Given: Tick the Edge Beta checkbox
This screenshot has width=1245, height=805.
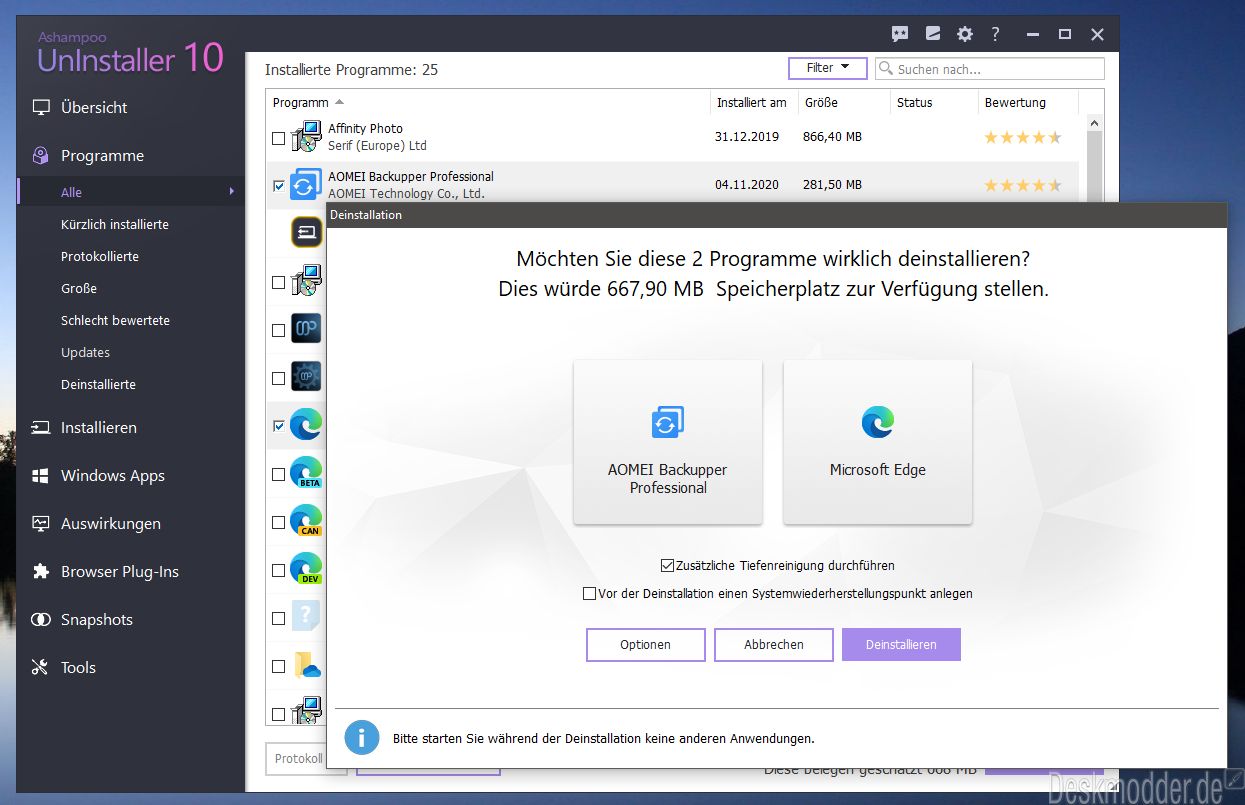Looking at the screenshot, I should coord(278,474).
